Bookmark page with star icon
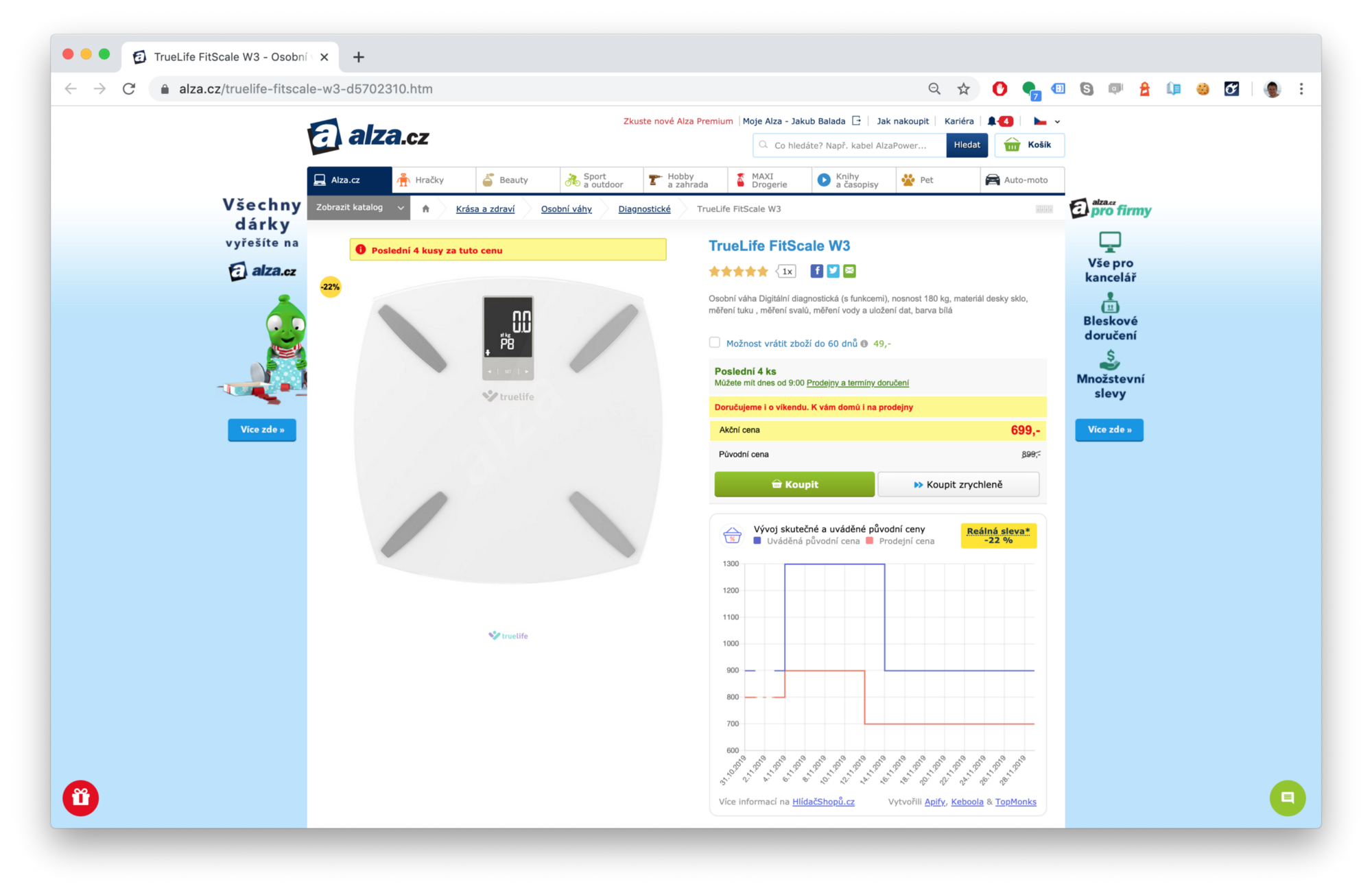 [963, 89]
